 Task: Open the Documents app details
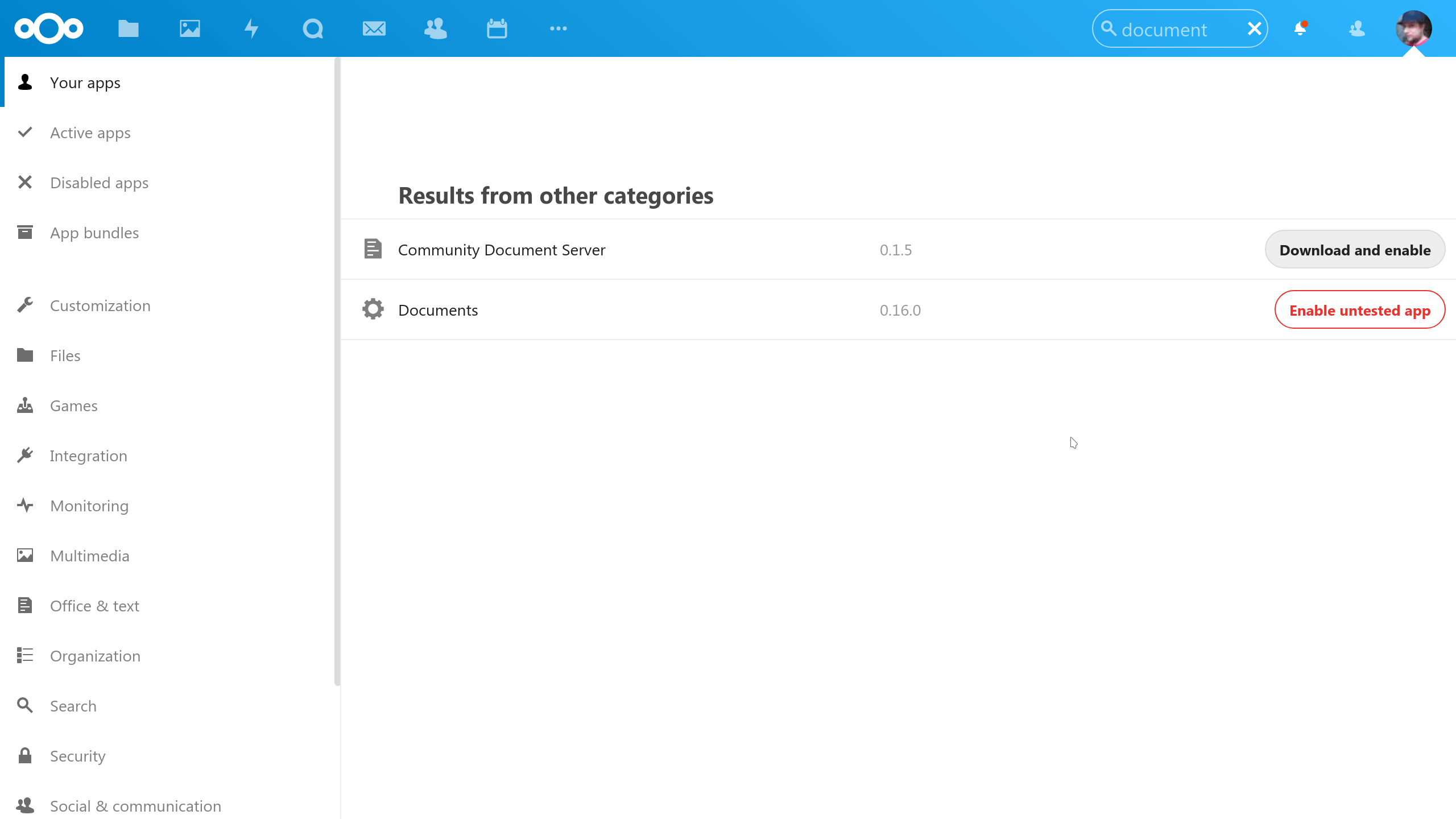click(438, 311)
